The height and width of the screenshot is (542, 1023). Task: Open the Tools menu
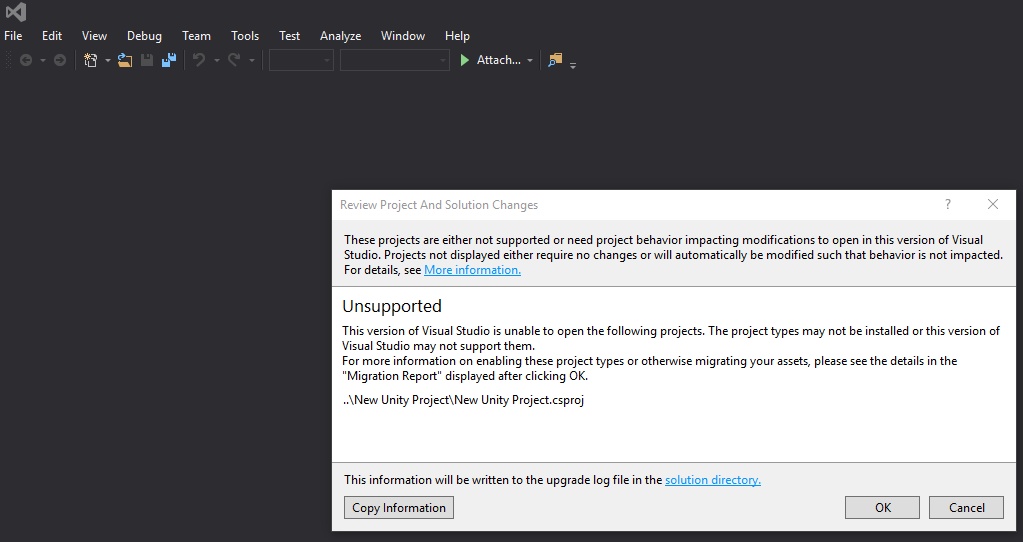pyautogui.click(x=245, y=36)
